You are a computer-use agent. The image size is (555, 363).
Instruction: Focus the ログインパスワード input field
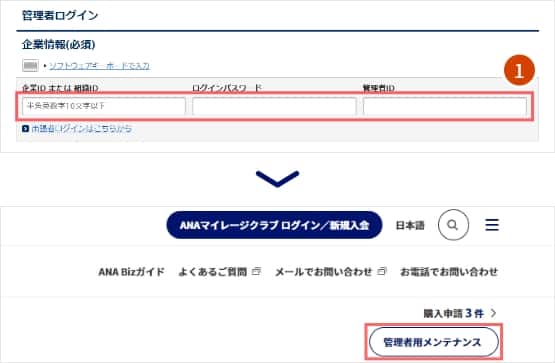tap(274, 106)
